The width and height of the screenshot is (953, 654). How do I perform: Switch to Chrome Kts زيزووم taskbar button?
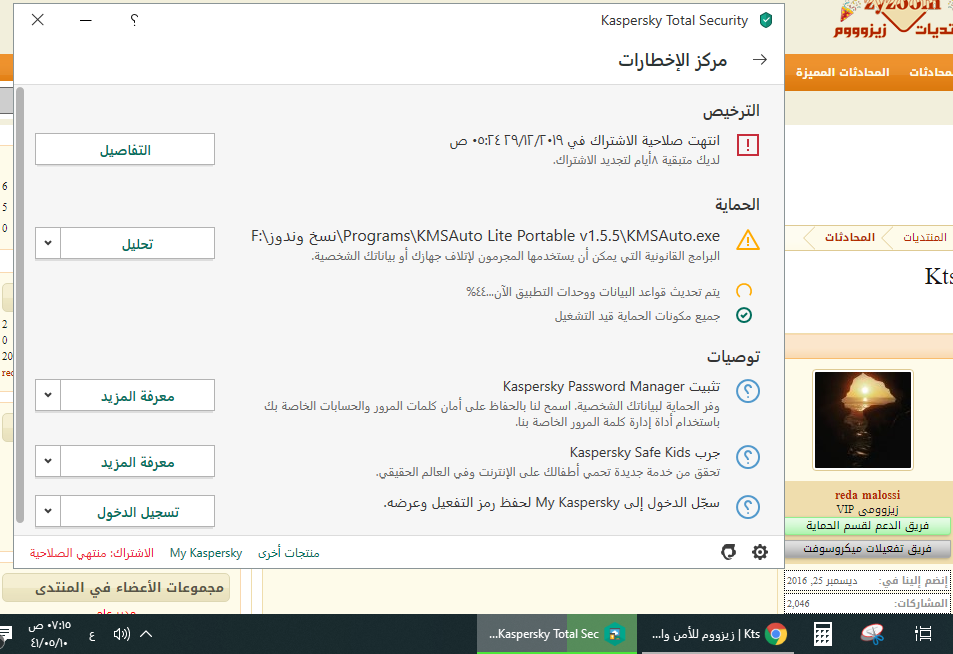tap(716, 634)
